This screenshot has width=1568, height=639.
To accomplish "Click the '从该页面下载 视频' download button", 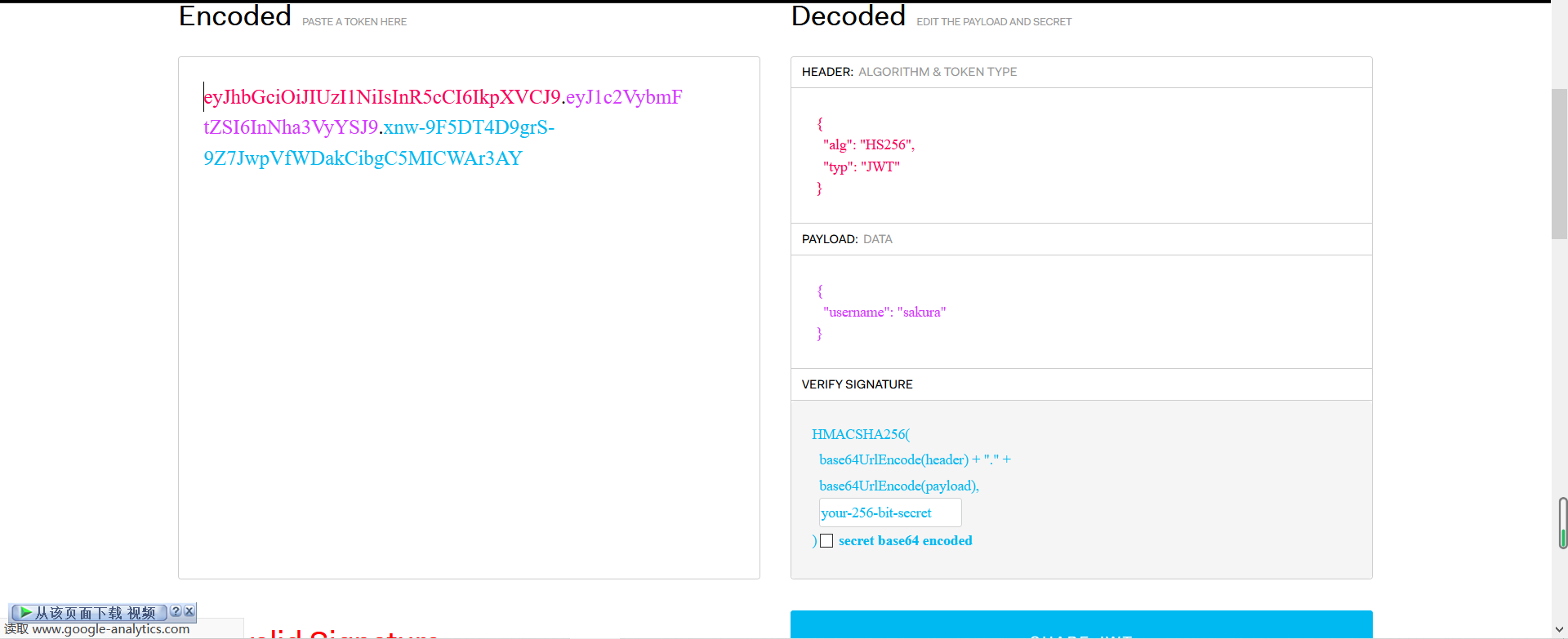I will pyautogui.click(x=88, y=612).
